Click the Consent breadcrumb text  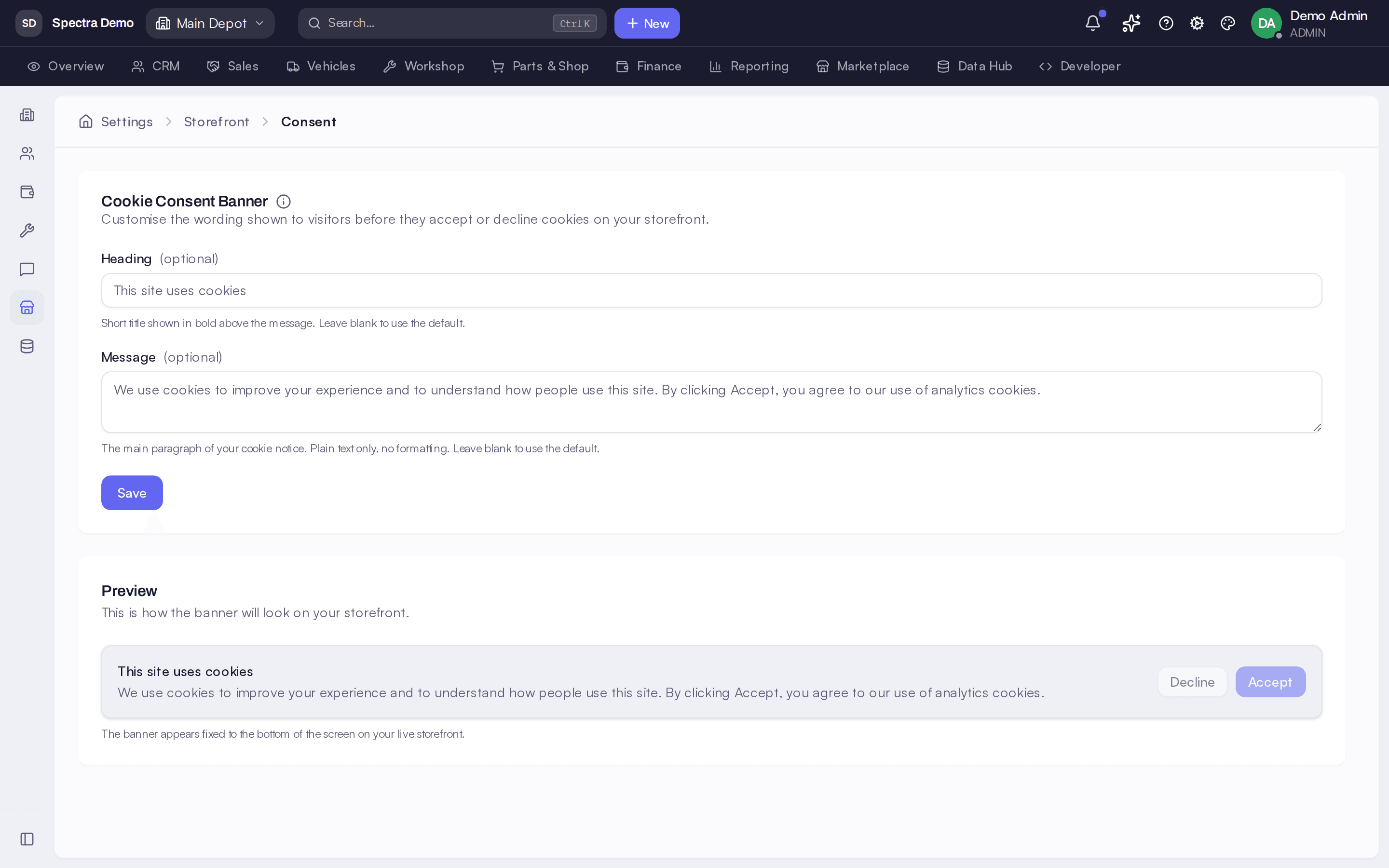(309, 122)
